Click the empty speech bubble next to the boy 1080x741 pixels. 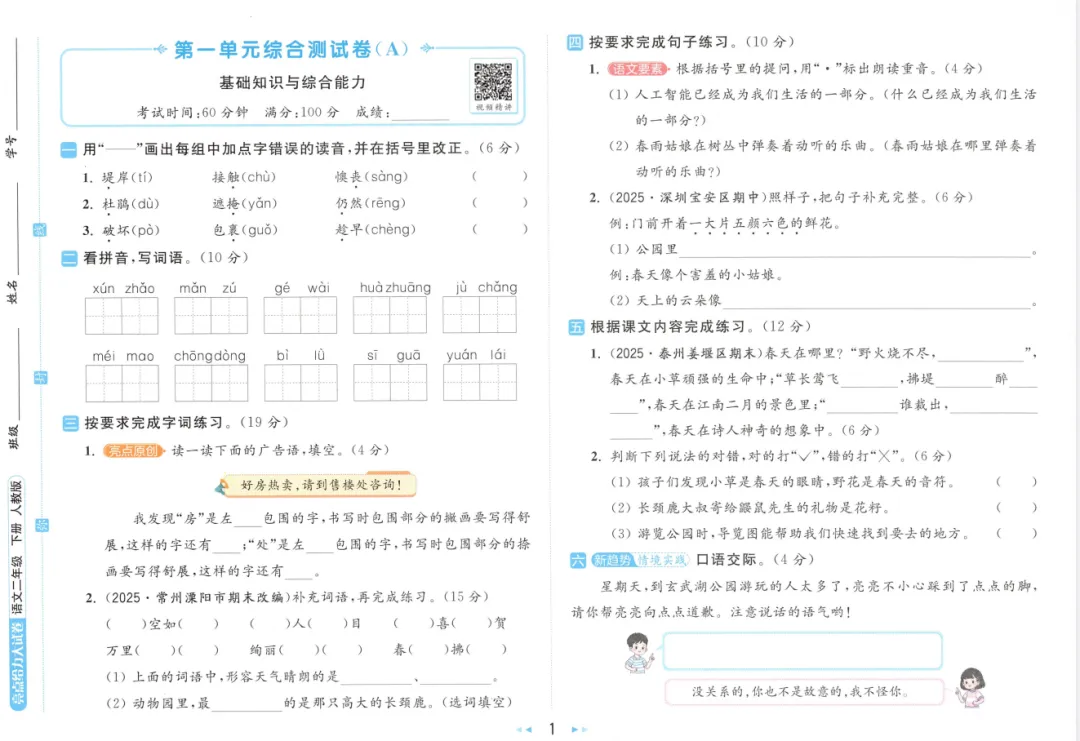(802, 651)
